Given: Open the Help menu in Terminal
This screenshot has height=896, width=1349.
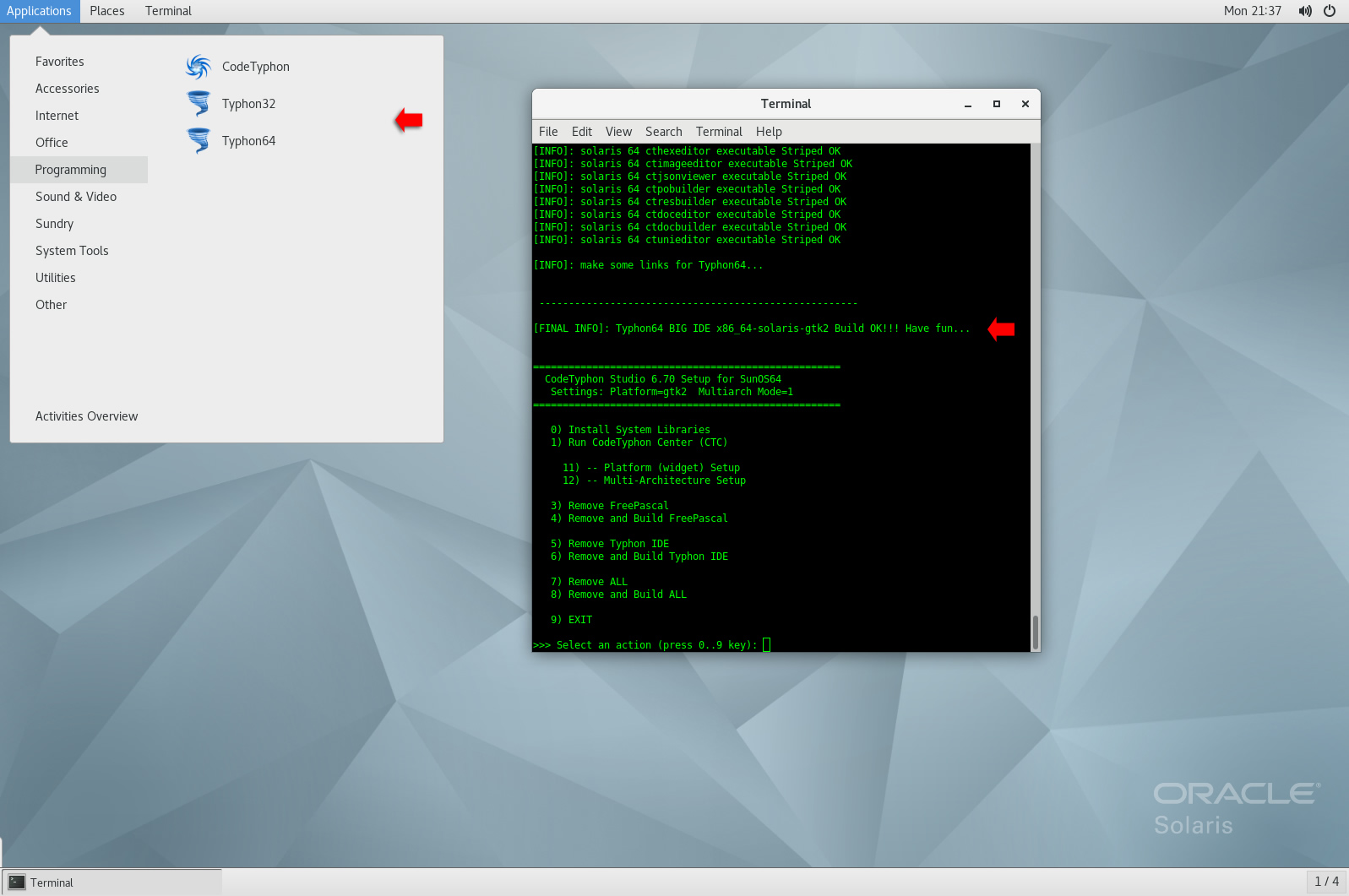Looking at the screenshot, I should [769, 132].
